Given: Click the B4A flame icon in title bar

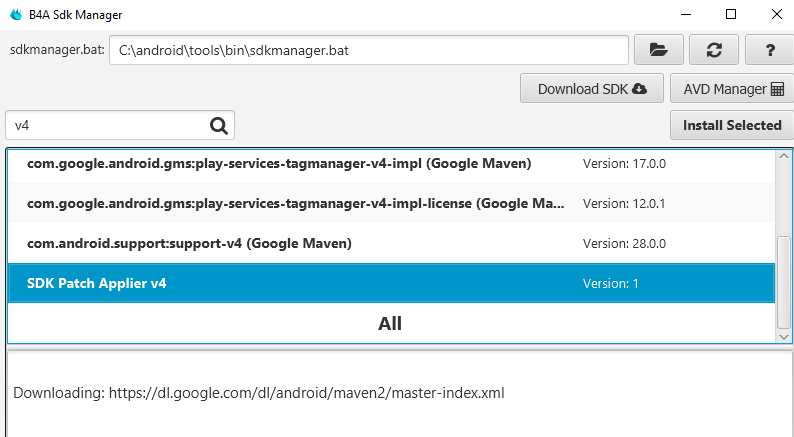Looking at the screenshot, I should tap(14, 15).
